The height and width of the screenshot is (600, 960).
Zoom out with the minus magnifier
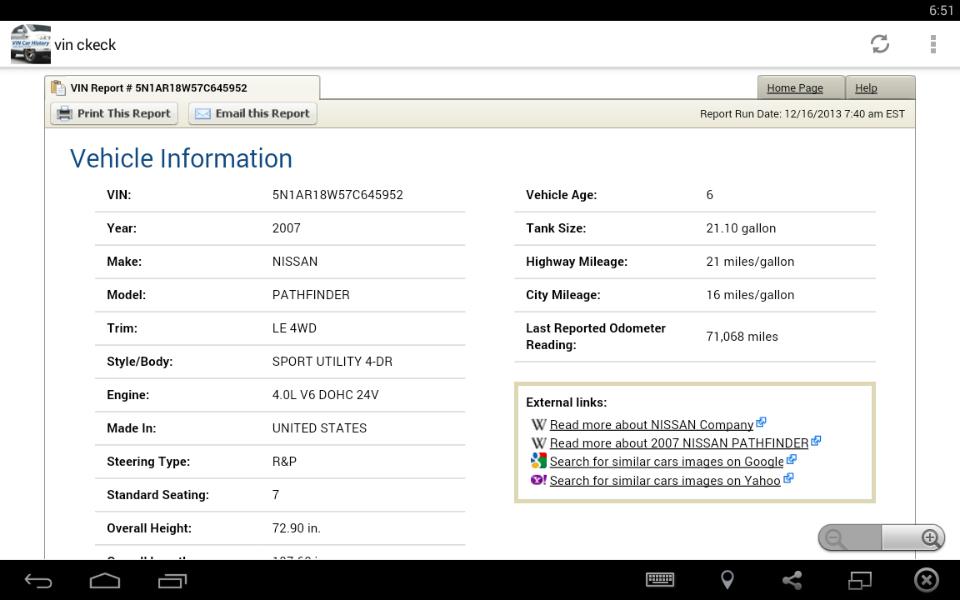836,538
